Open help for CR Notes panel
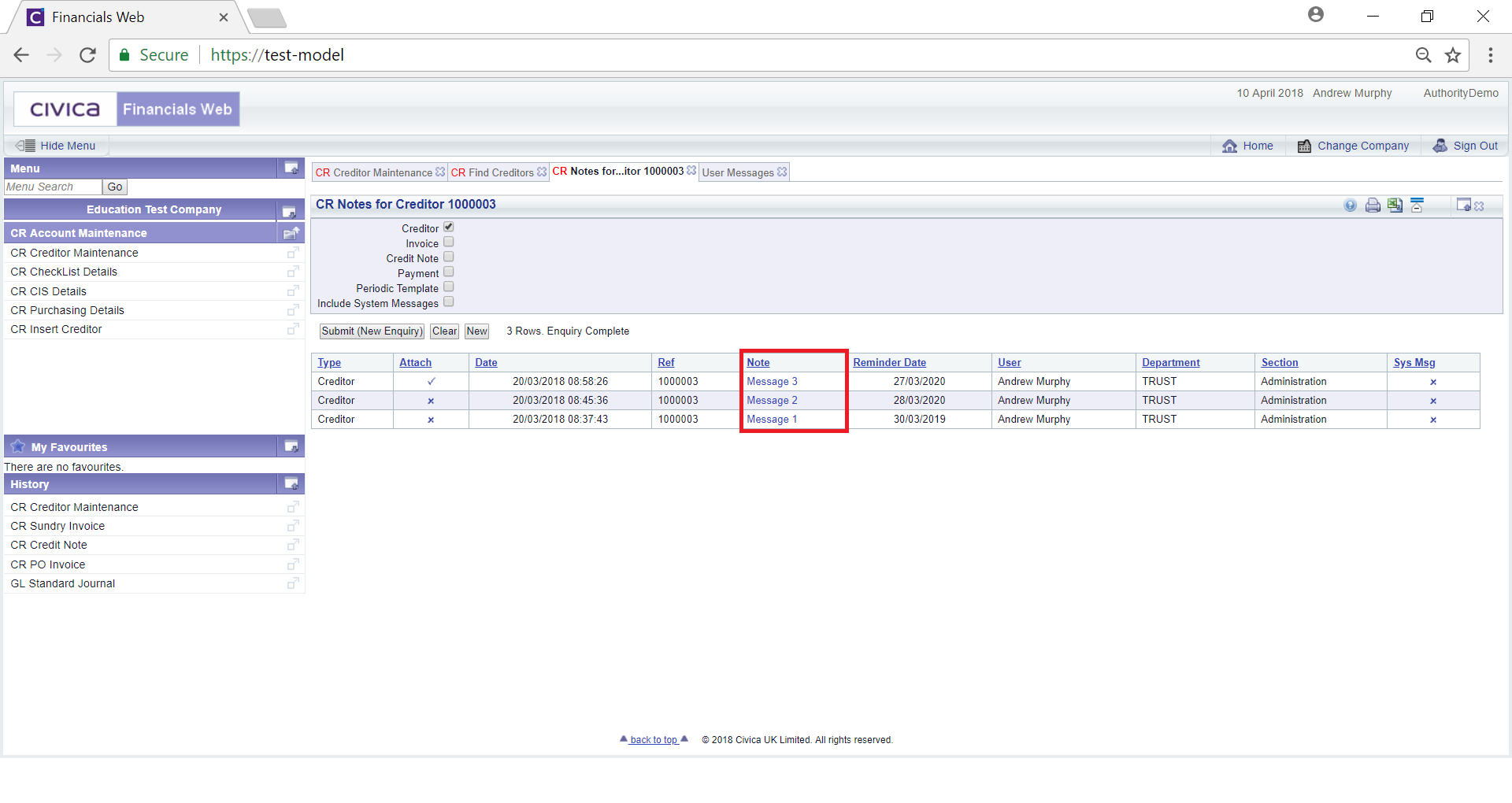1512x803 pixels. click(1351, 205)
